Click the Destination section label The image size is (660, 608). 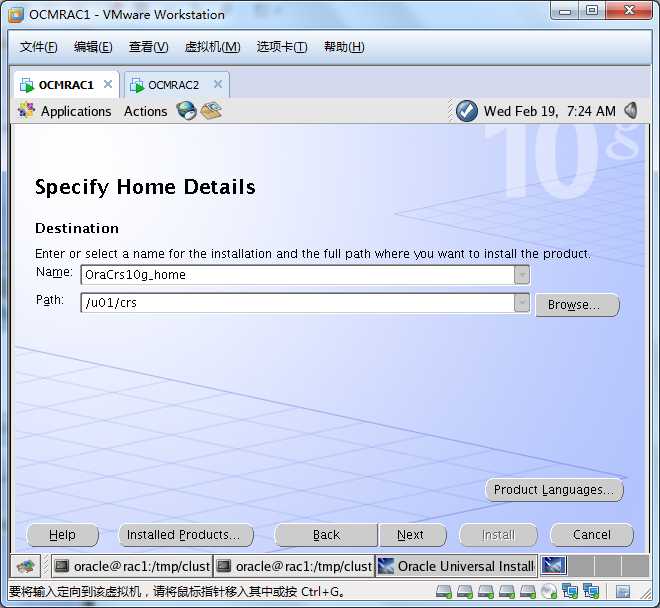(x=77, y=228)
